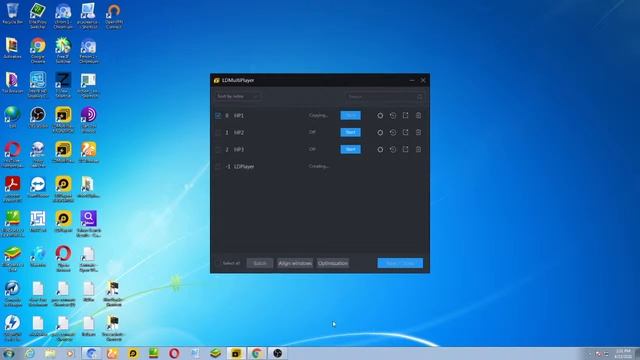This screenshot has width=640, height=360.
Task: Open OBS from the taskbar
Action: [x=278, y=353]
